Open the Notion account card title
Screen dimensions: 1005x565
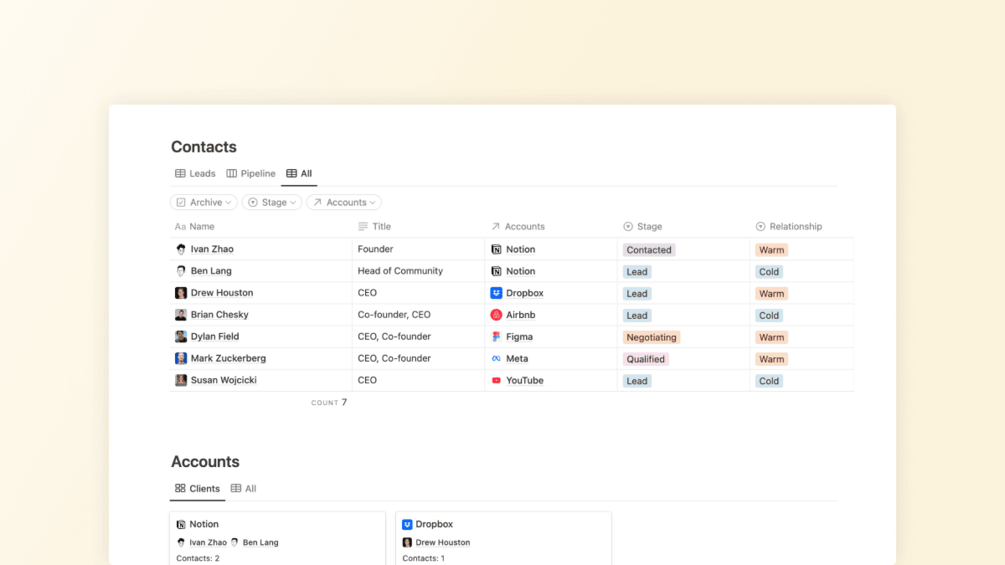(204, 524)
